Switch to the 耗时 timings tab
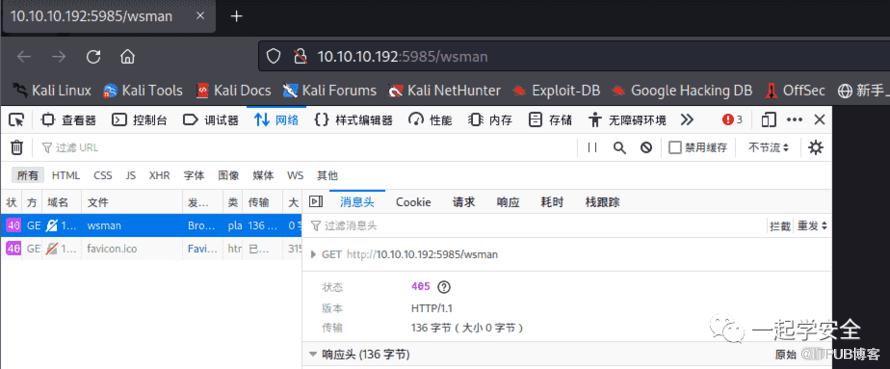The height and width of the screenshot is (369, 890). [x=552, y=202]
